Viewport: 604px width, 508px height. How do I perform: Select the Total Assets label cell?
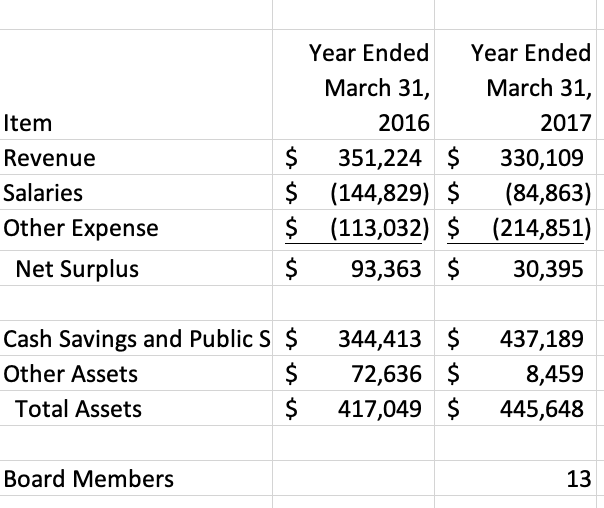[x=77, y=408]
